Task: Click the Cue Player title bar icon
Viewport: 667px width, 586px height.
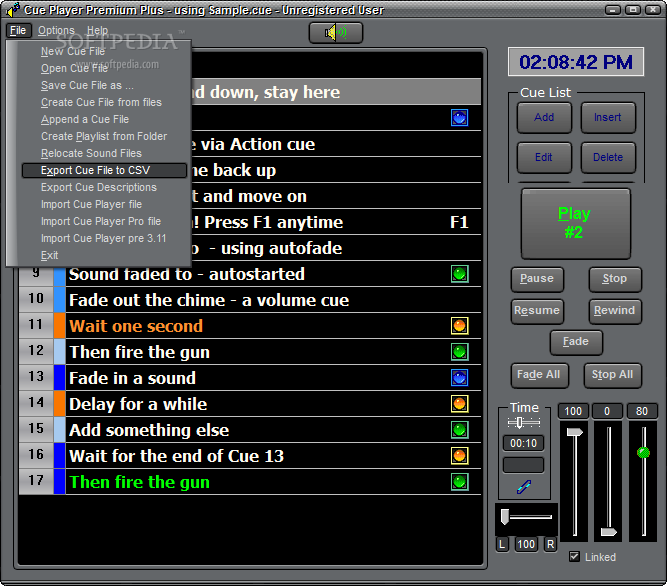Action: point(13,9)
